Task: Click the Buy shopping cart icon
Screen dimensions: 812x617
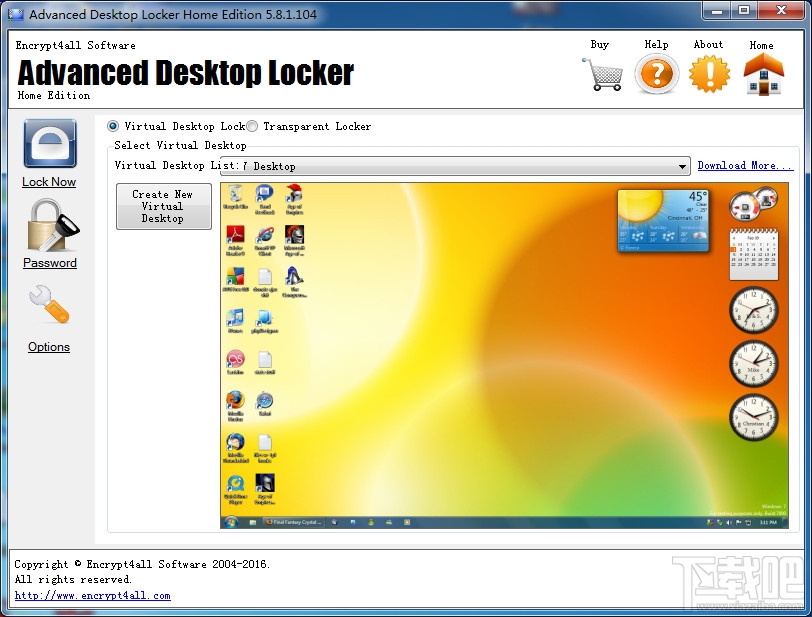Action: tap(602, 75)
